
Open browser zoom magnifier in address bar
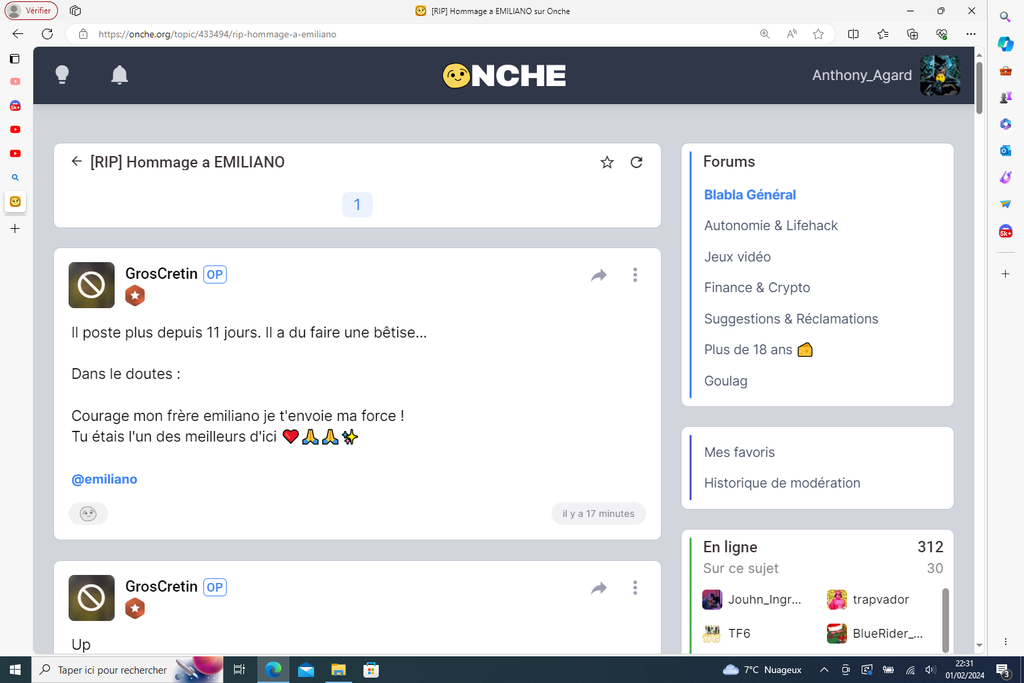click(x=764, y=34)
